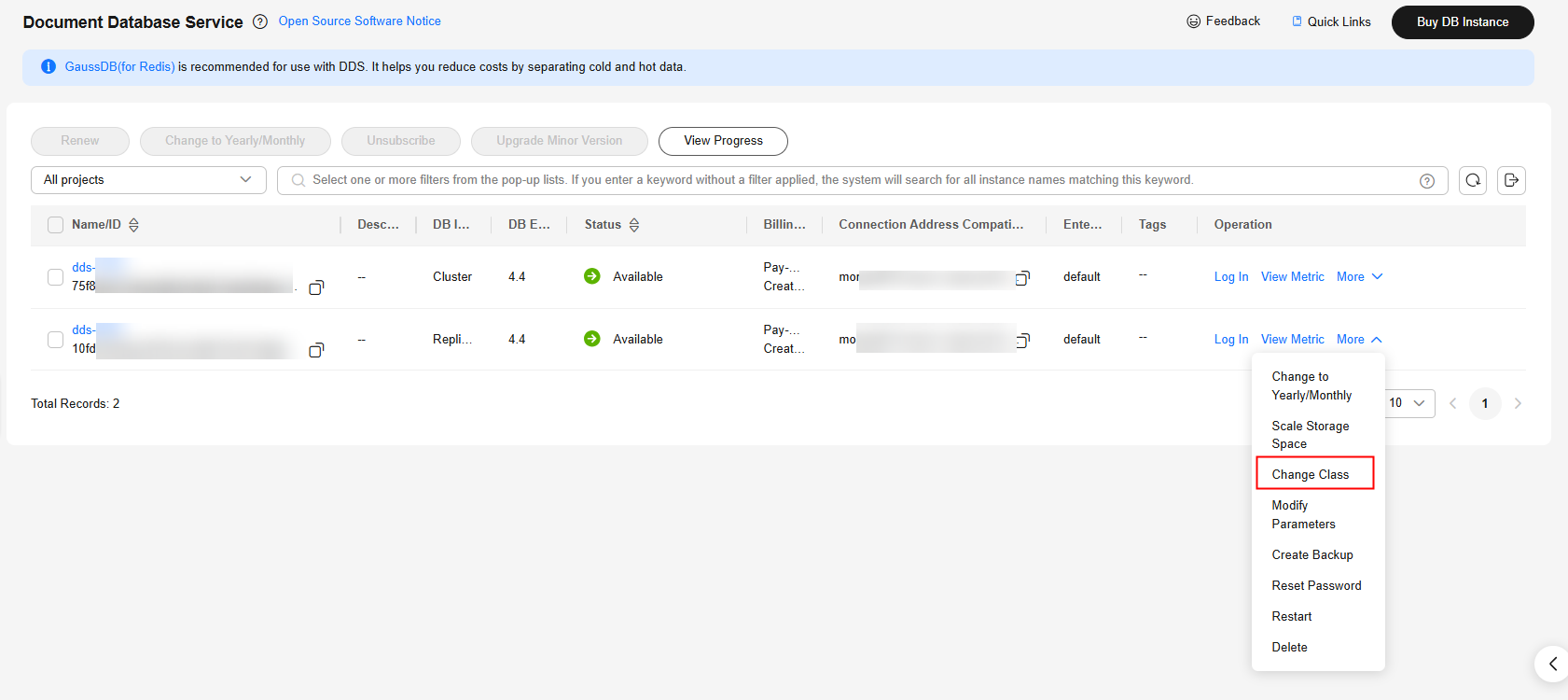Click Log In for the replica set instance
This screenshot has height=700, width=1568.
click(1231, 340)
